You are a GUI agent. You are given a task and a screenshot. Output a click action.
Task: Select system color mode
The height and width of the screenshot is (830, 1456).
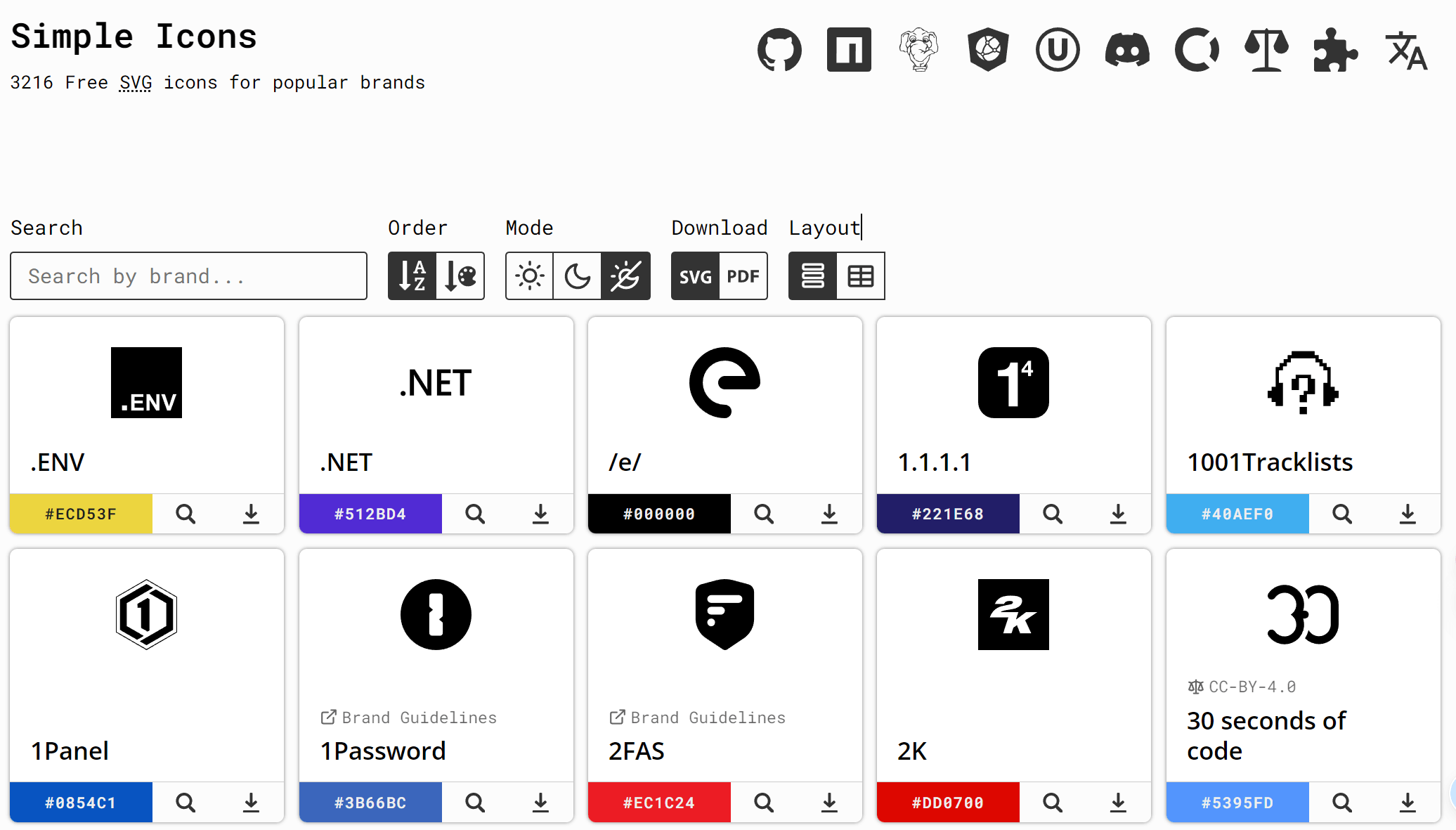click(625, 275)
